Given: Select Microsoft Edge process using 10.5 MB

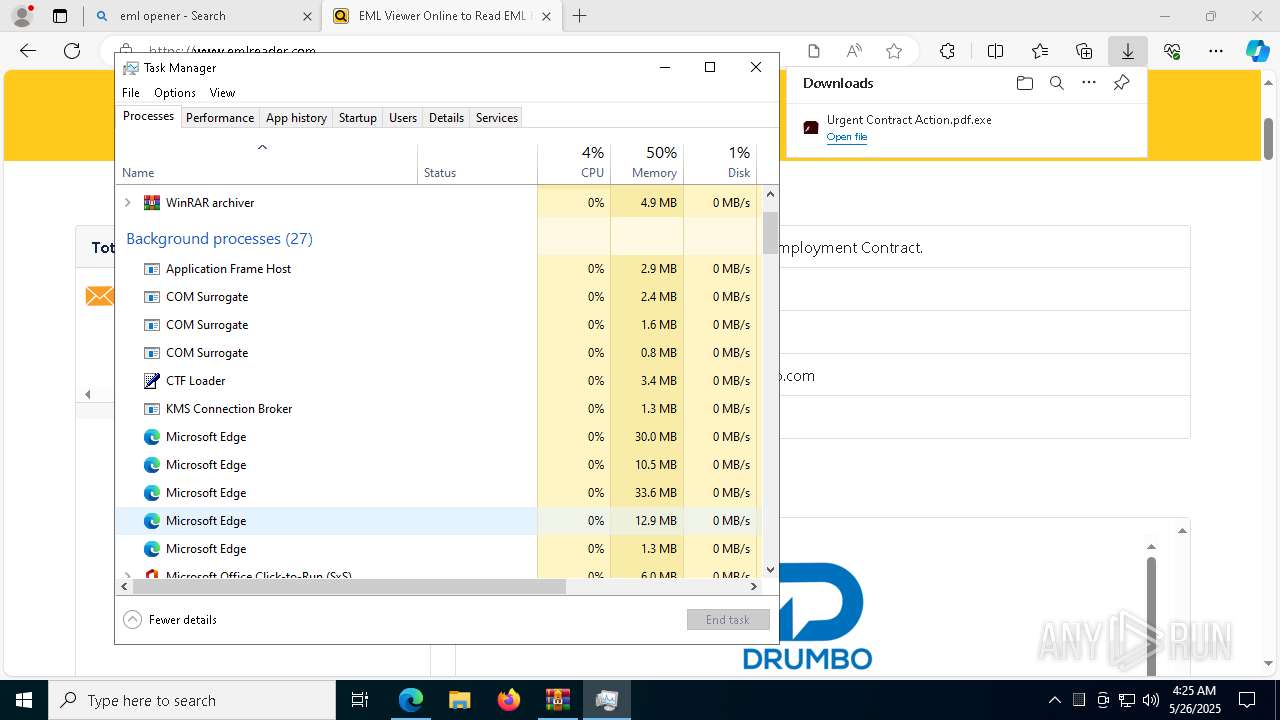Looking at the screenshot, I should click(x=437, y=465).
